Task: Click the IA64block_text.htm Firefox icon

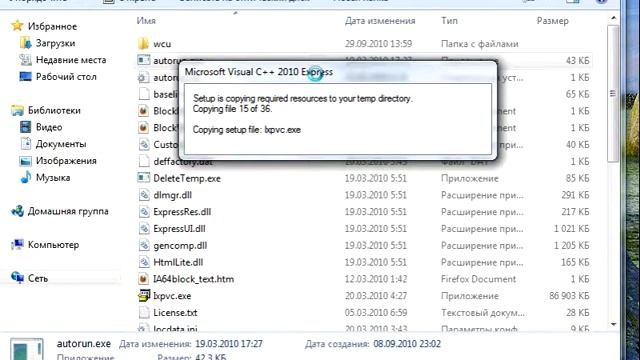Action: [x=143, y=279]
